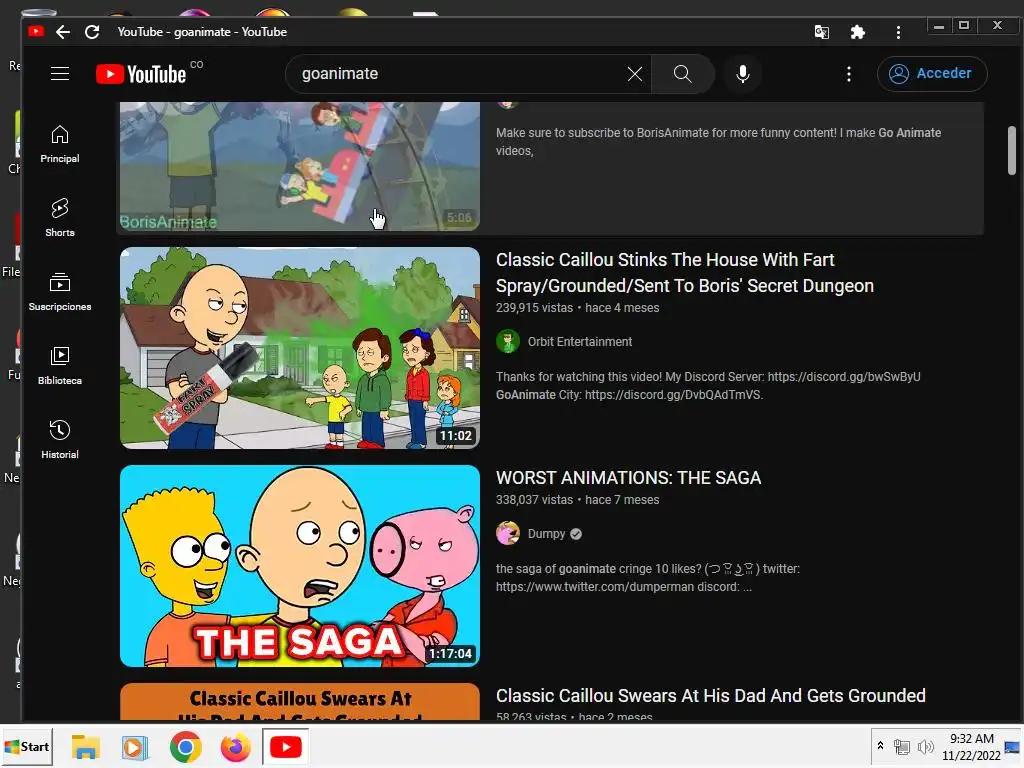This screenshot has height=768, width=1024.
Task: Click the 338,037 vistas text
Action: coord(534,500)
